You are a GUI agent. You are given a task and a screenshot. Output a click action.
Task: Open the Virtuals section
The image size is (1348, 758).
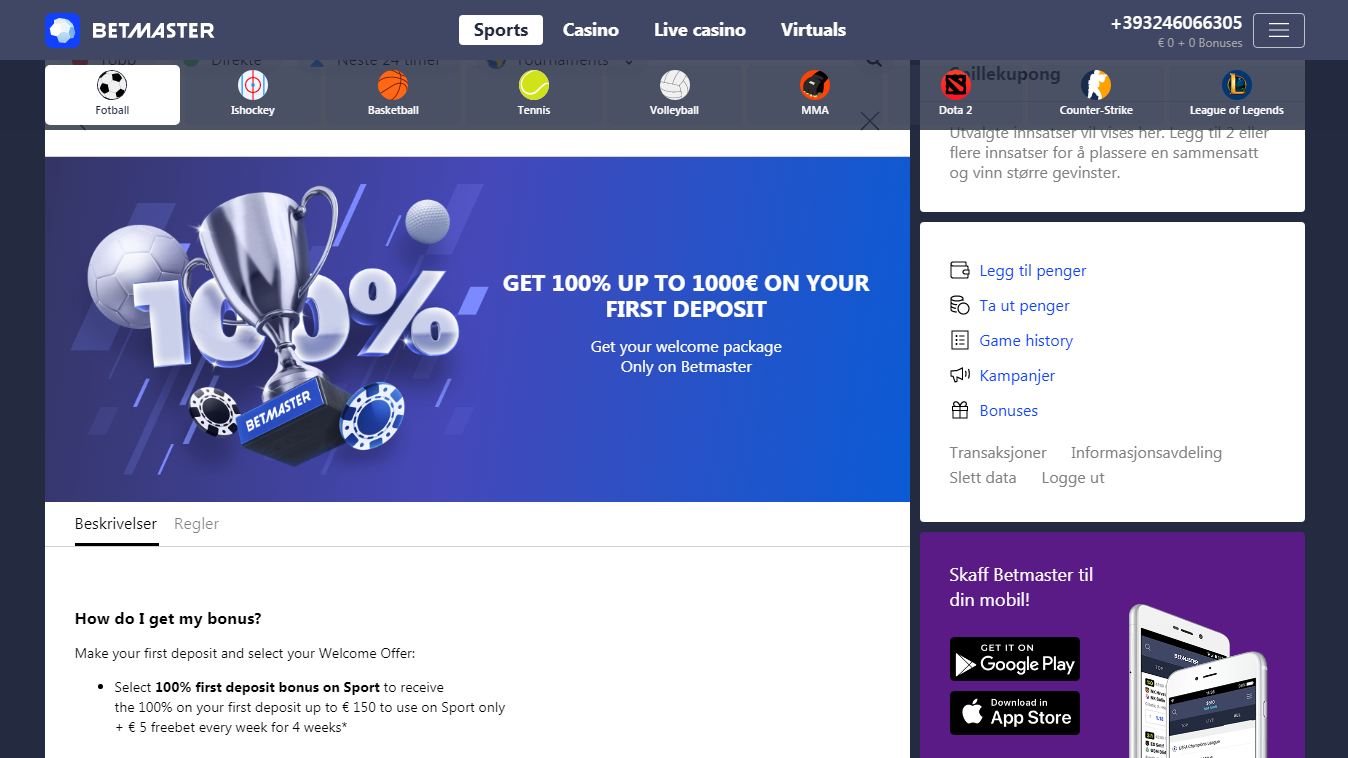pos(813,30)
